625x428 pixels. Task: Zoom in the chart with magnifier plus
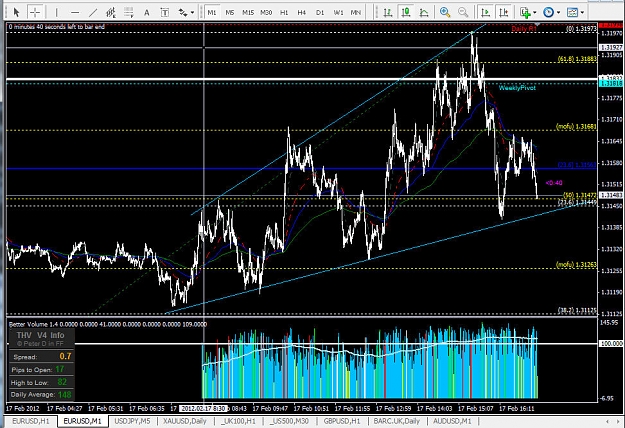tap(445, 13)
